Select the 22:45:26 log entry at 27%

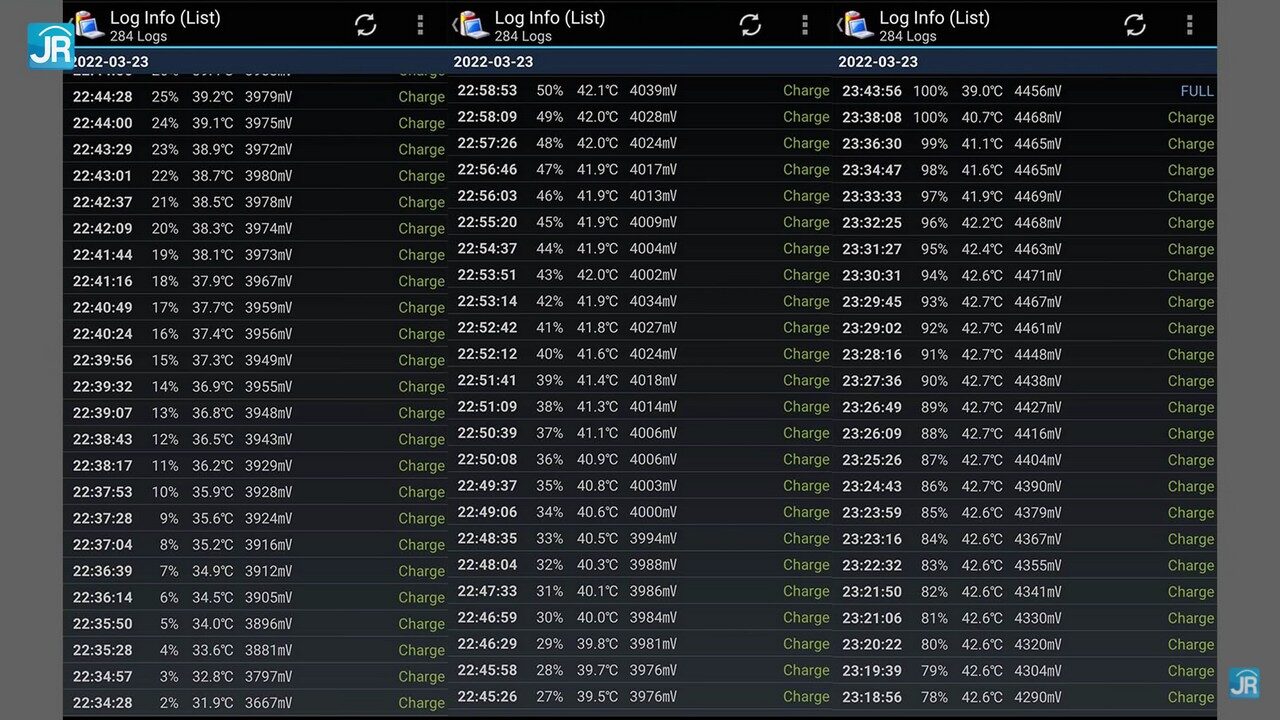(x=640, y=697)
